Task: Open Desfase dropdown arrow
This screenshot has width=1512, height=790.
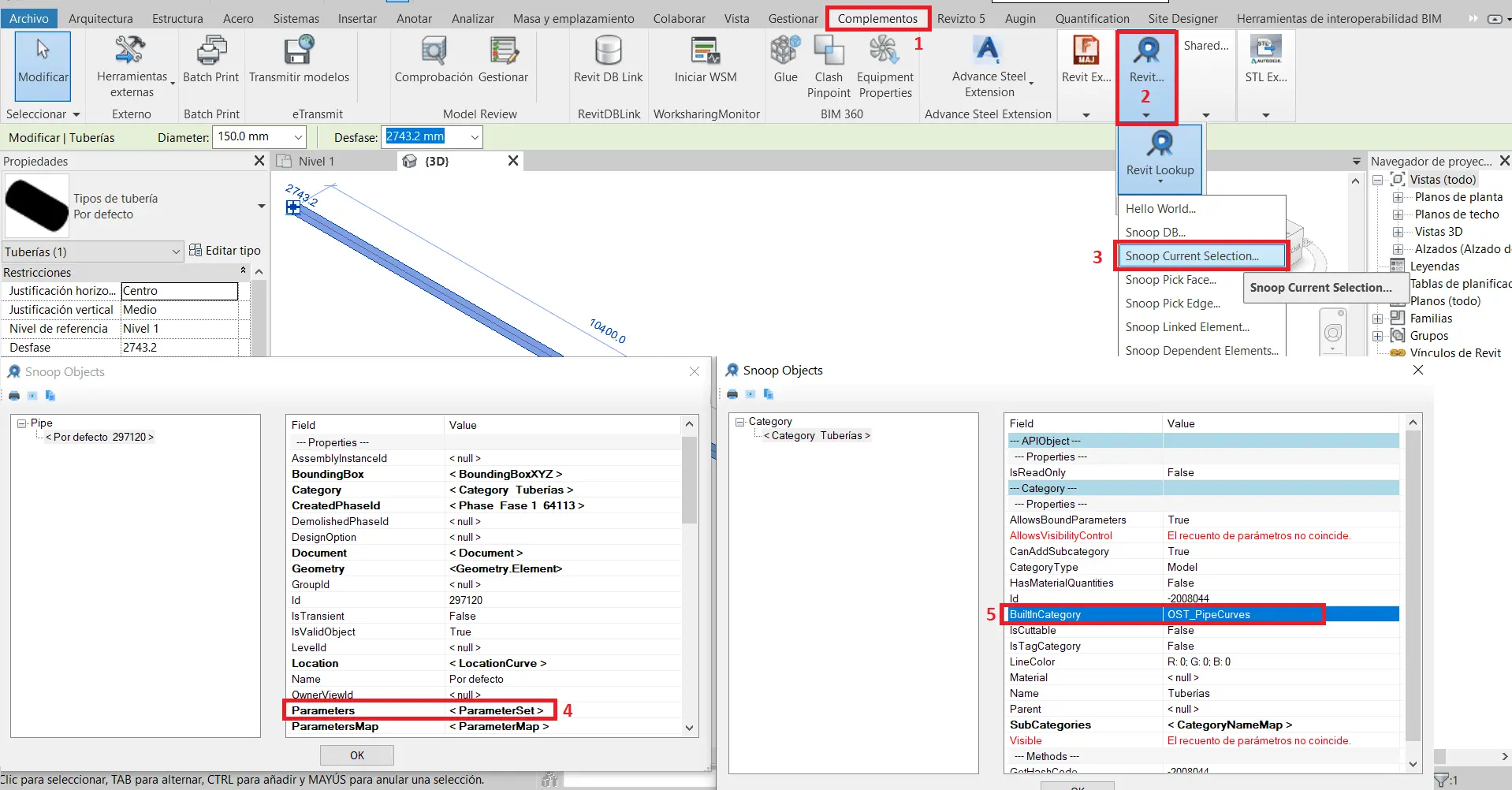Action: pos(475,137)
